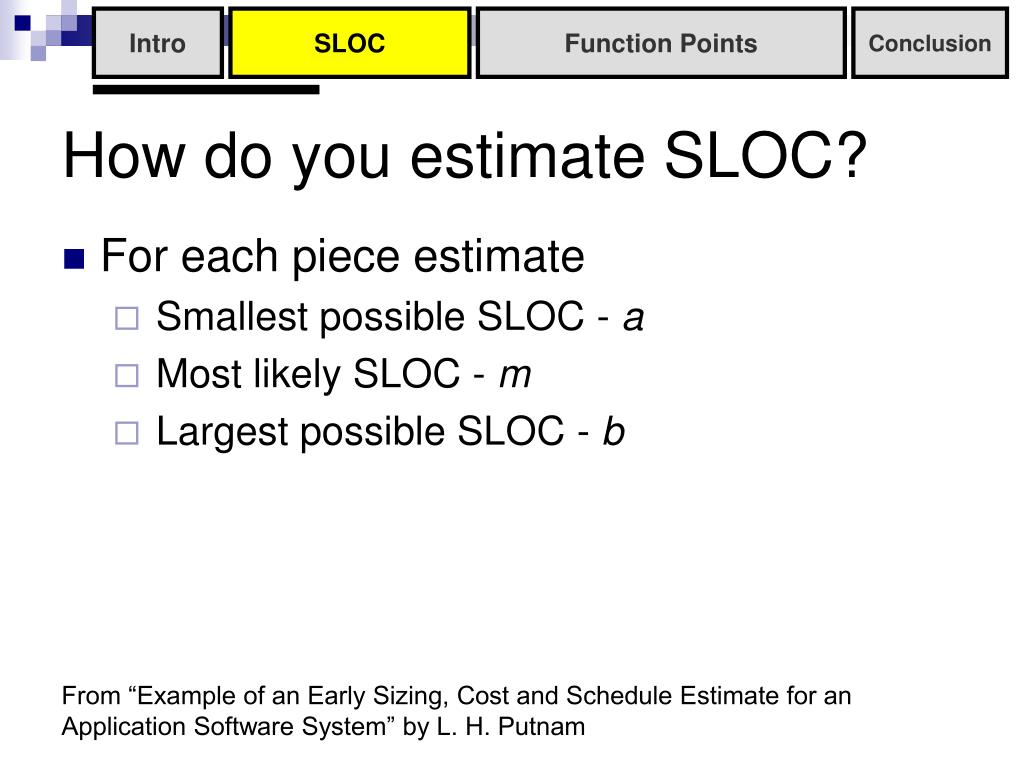Click the text For each piece estimate
Image resolution: width=1024 pixels, height=768 pixels.
[x=343, y=257]
